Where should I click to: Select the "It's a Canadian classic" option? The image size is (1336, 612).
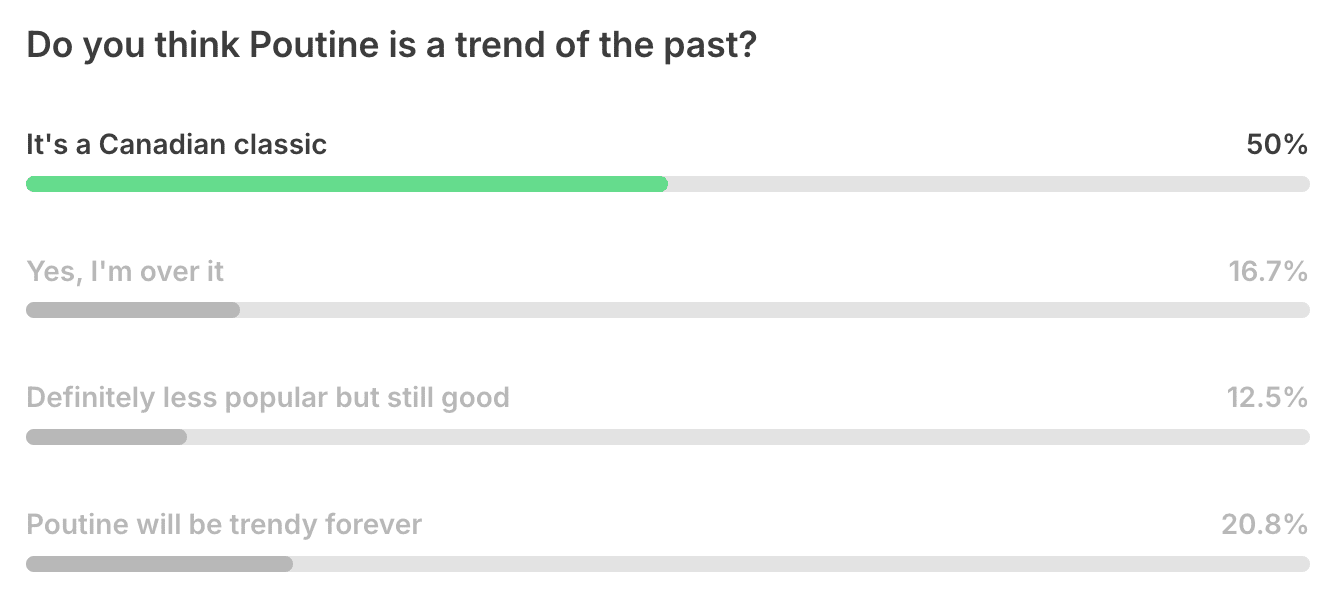pyautogui.click(x=177, y=145)
